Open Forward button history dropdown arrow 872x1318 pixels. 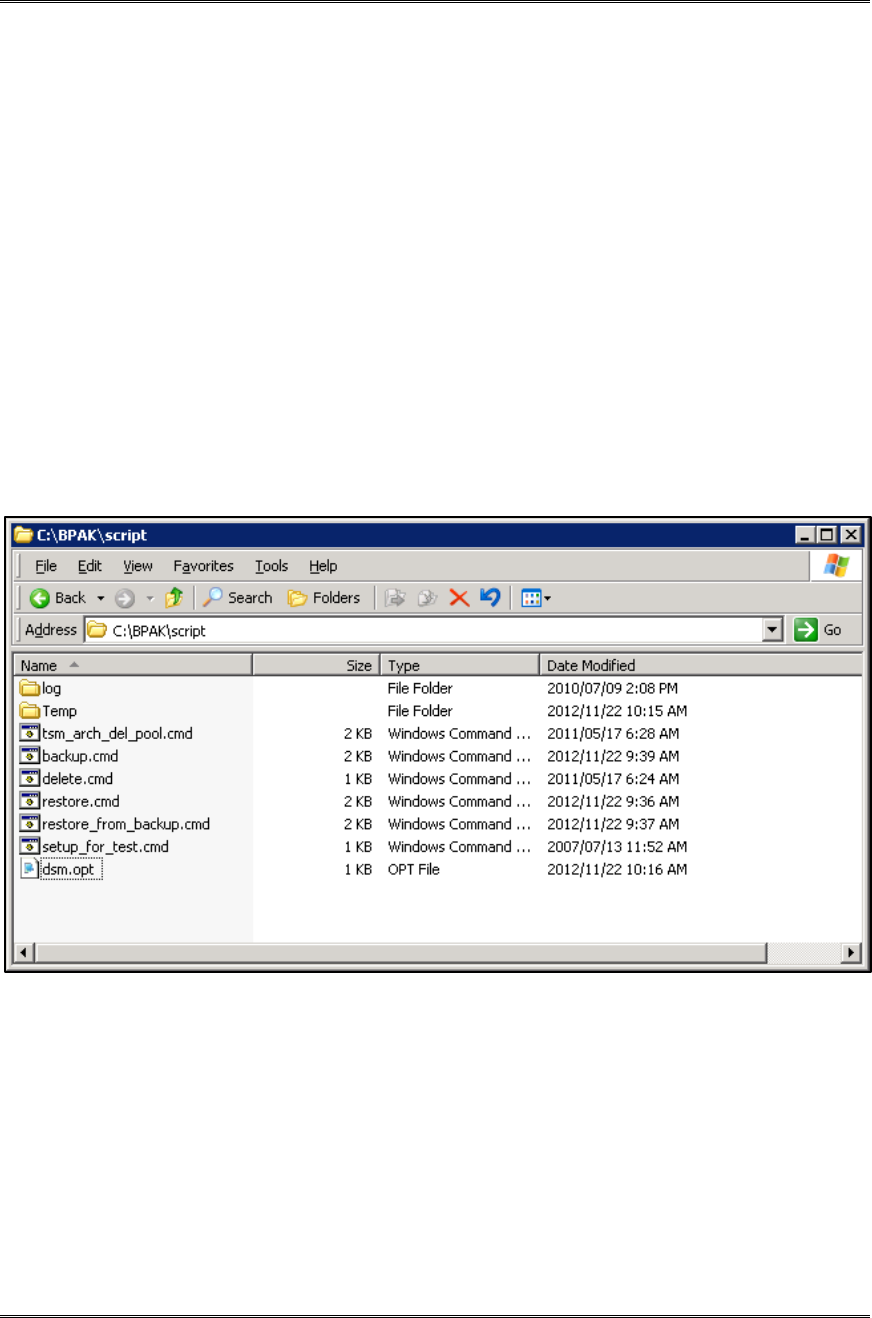pyautogui.click(x=151, y=598)
